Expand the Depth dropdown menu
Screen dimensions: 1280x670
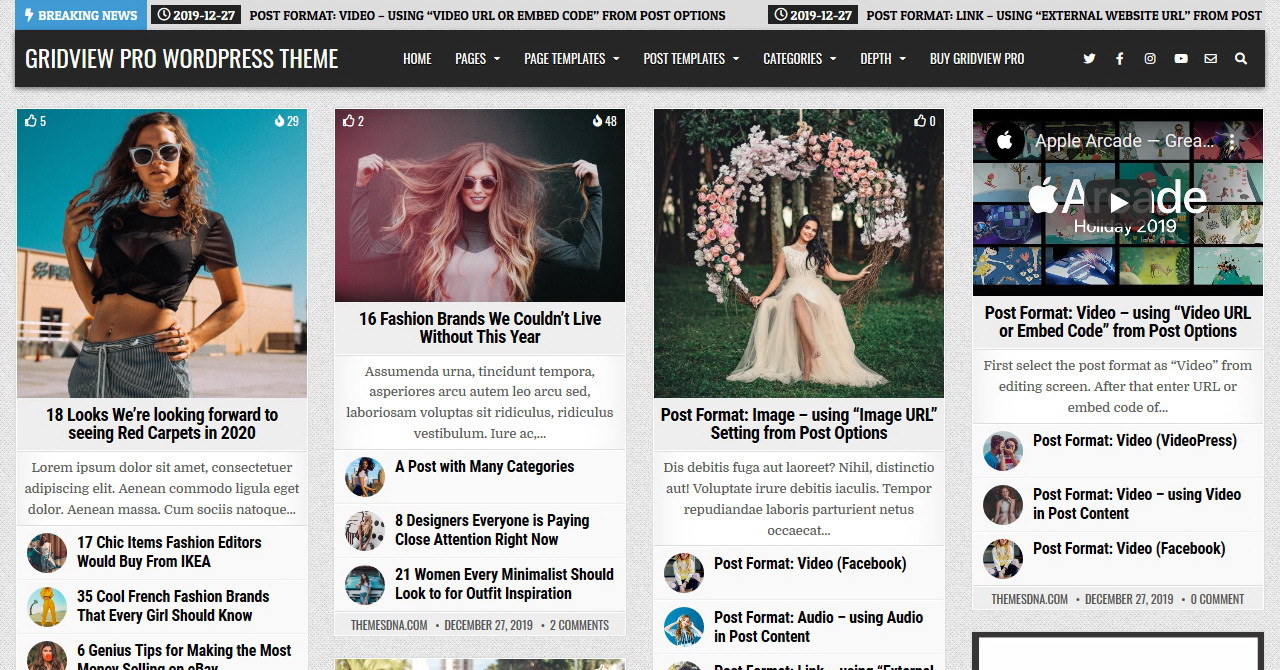click(x=883, y=59)
